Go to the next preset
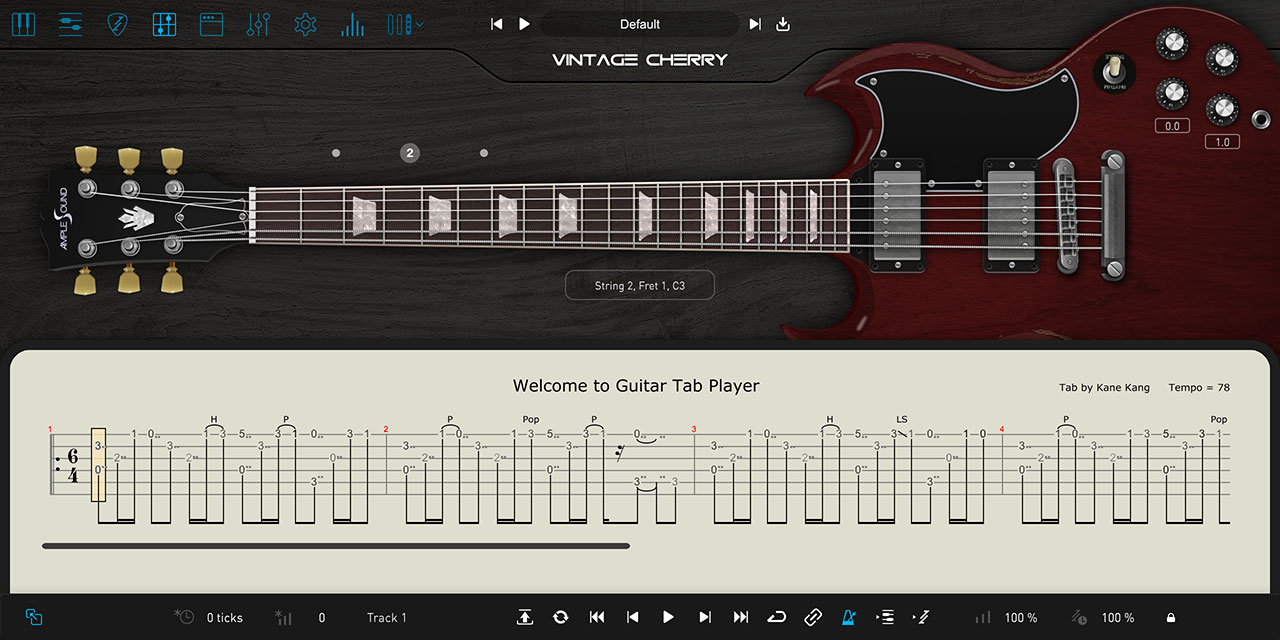Viewport: 1280px width, 640px height. click(755, 24)
